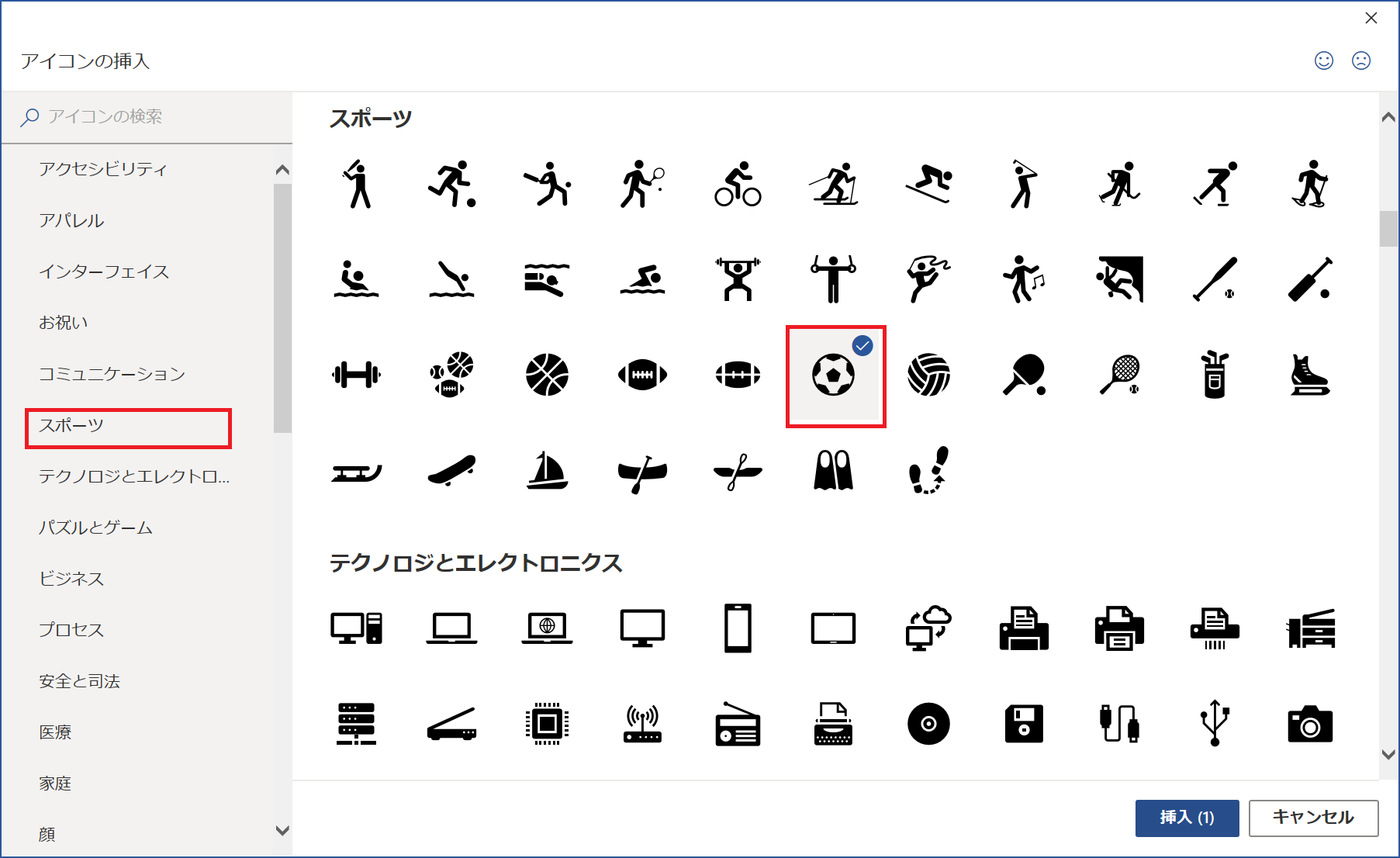
Task: Click the 挿入 (1) button
Action: pos(1187,818)
